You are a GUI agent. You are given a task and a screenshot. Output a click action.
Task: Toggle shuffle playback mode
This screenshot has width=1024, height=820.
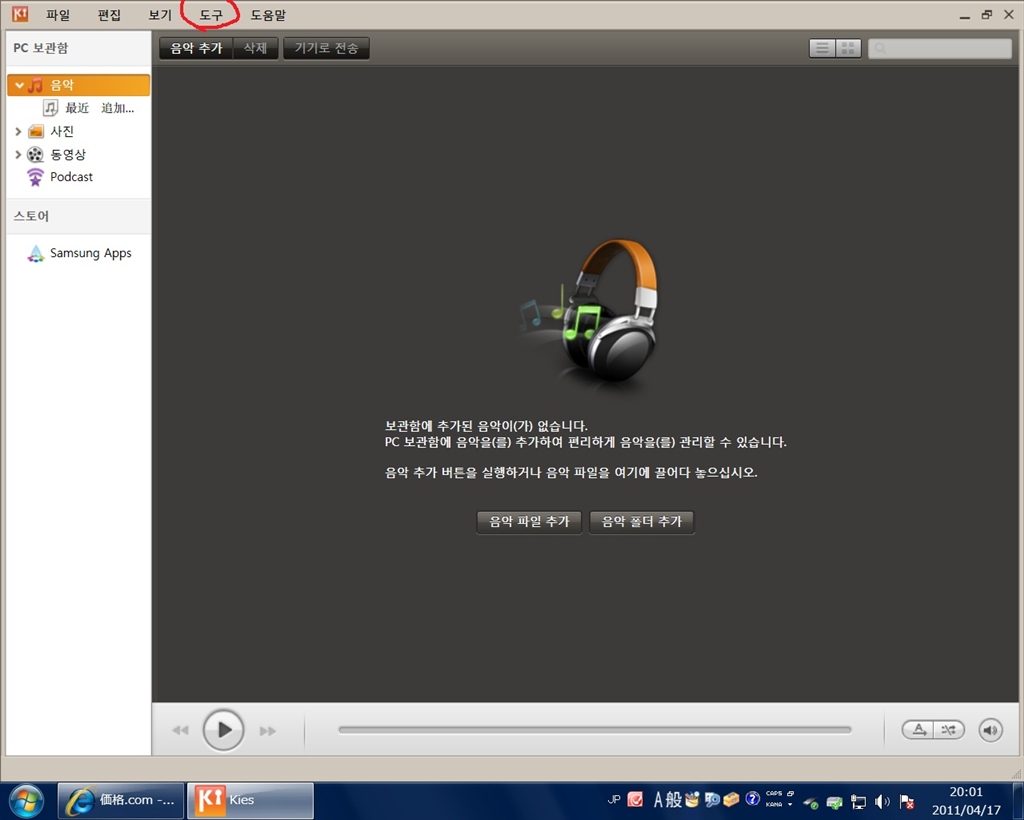pos(949,730)
